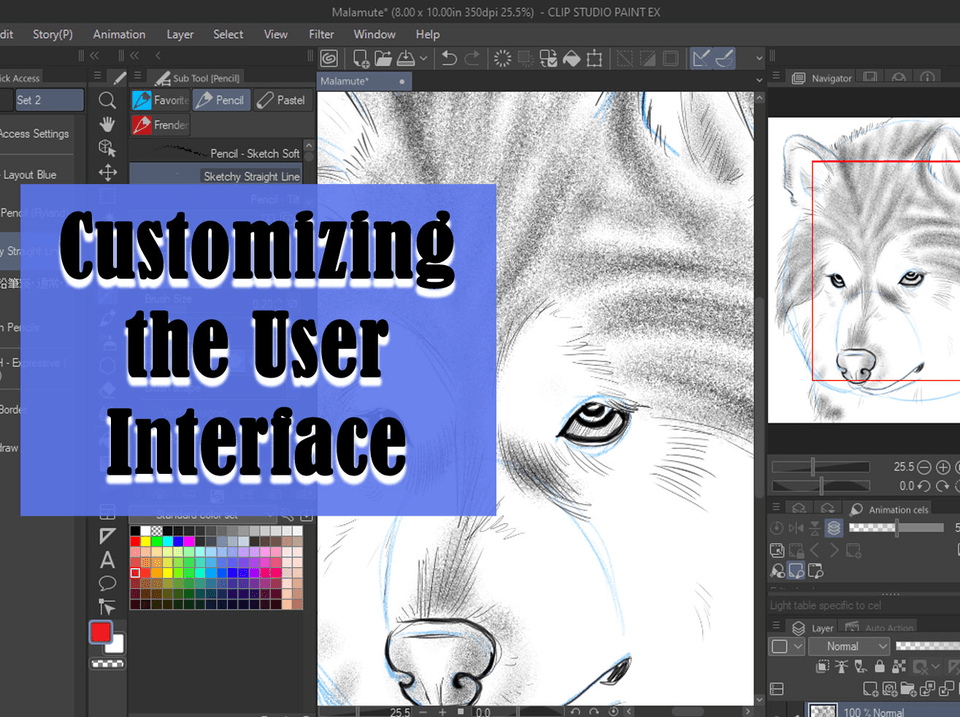
Task: Pick the bright green color swatch
Action: [x=157, y=541]
